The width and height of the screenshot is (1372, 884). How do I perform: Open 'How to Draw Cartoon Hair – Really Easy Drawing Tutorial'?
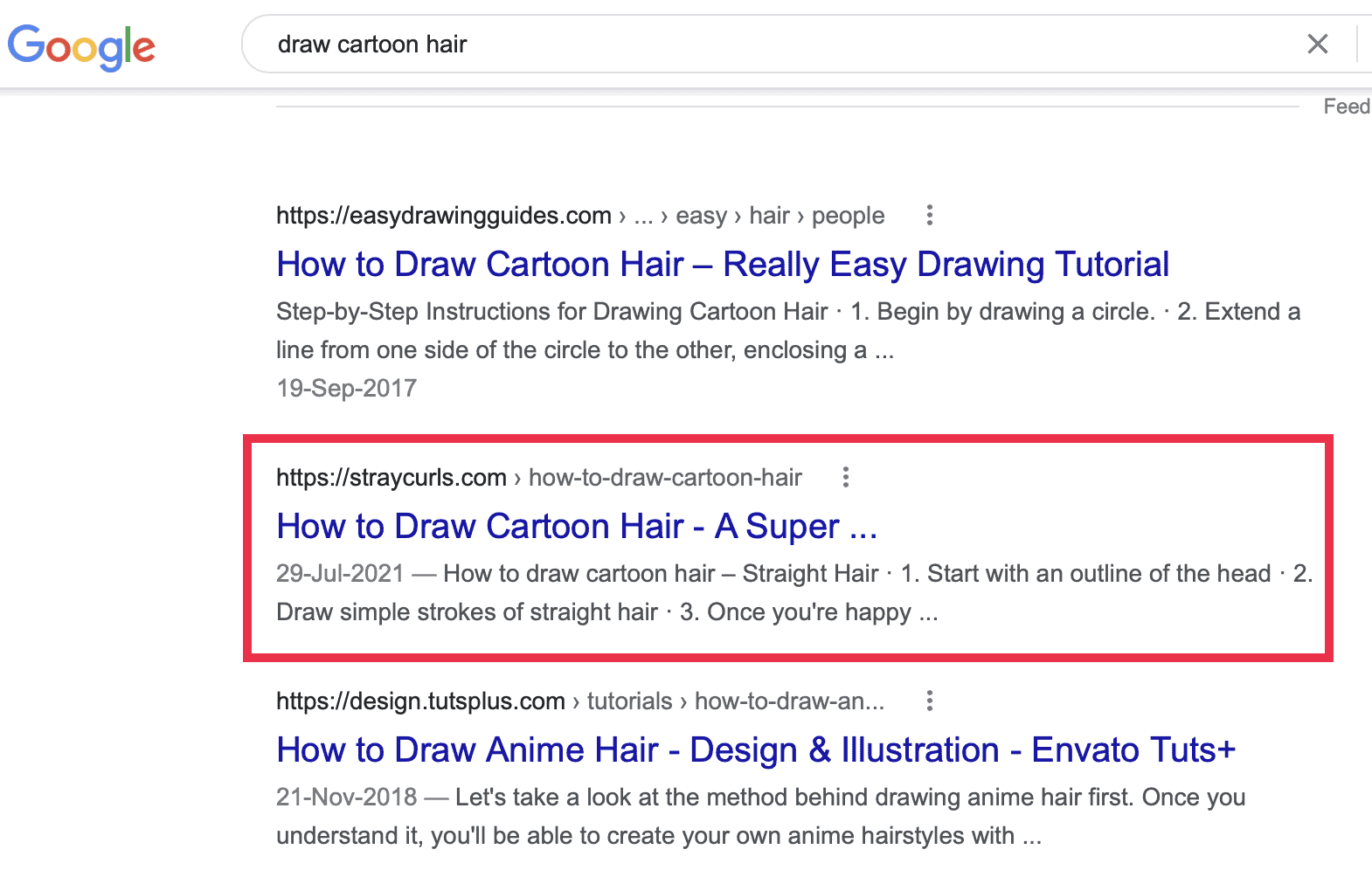723,265
